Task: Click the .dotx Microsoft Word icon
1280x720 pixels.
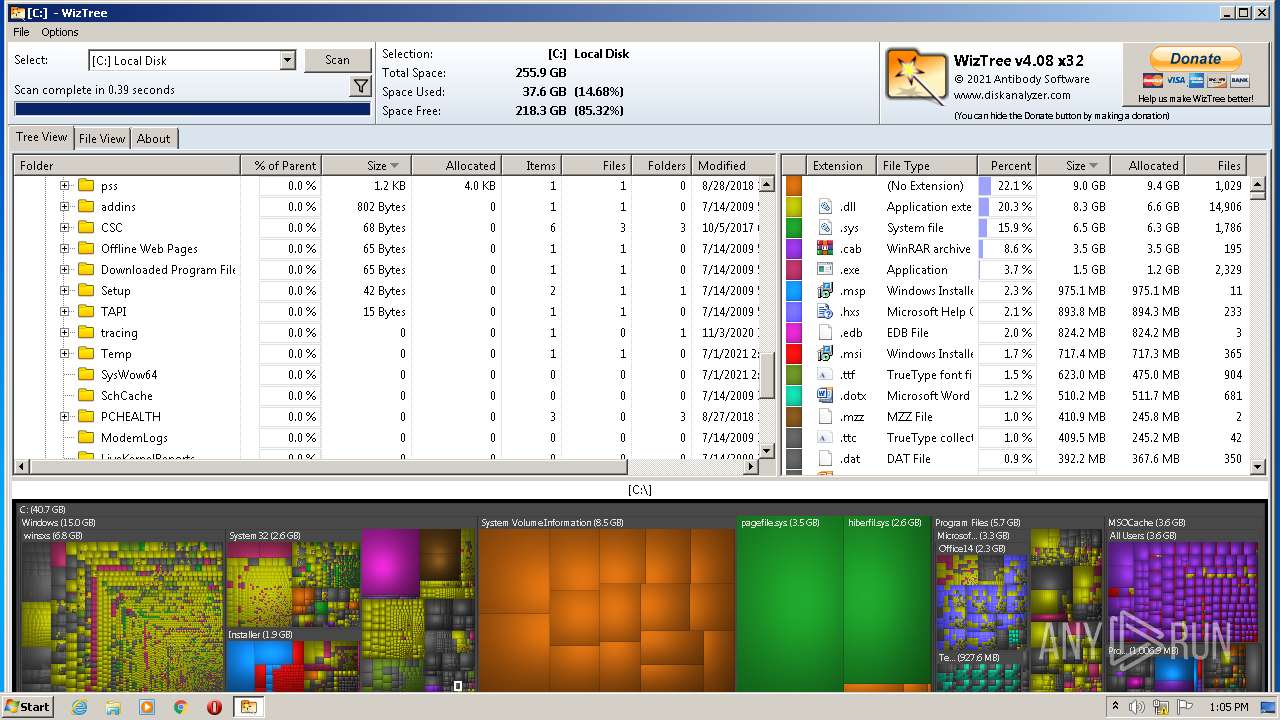Action: pyautogui.click(x=825, y=395)
